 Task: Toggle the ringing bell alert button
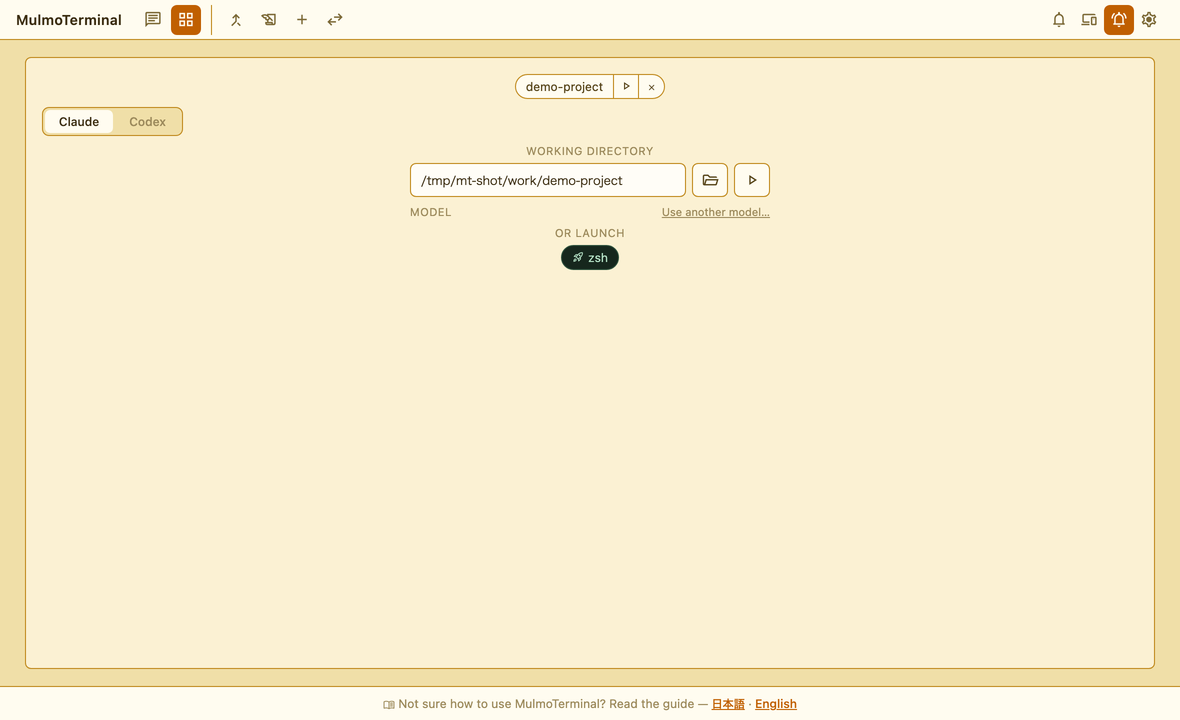pyautogui.click(x=1119, y=20)
